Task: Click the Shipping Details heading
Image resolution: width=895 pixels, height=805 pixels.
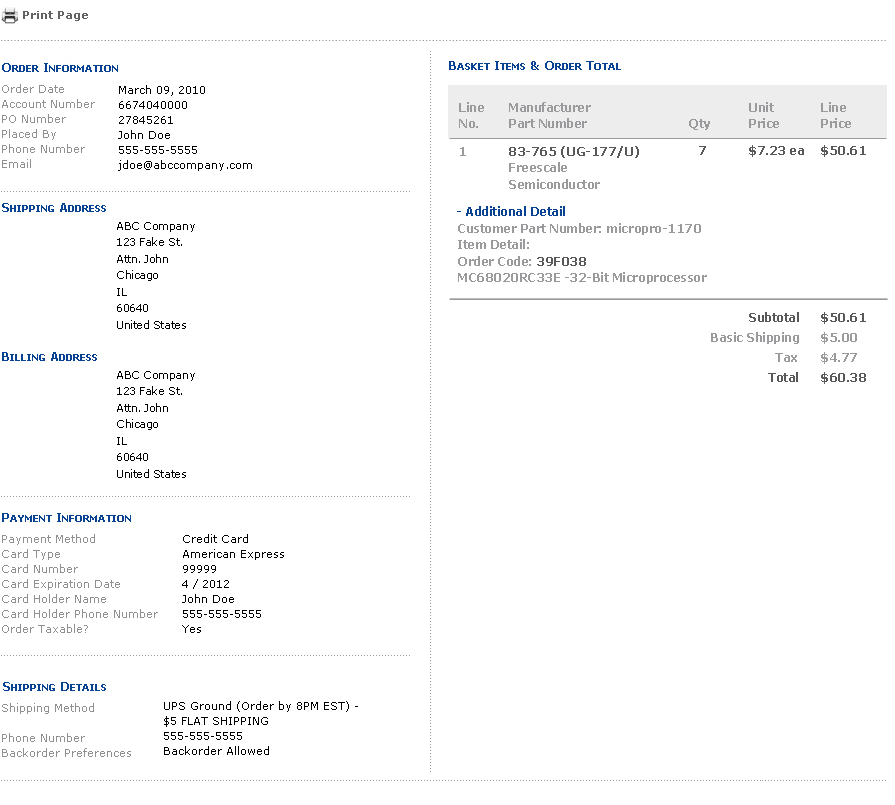Action: click(x=54, y=687)
